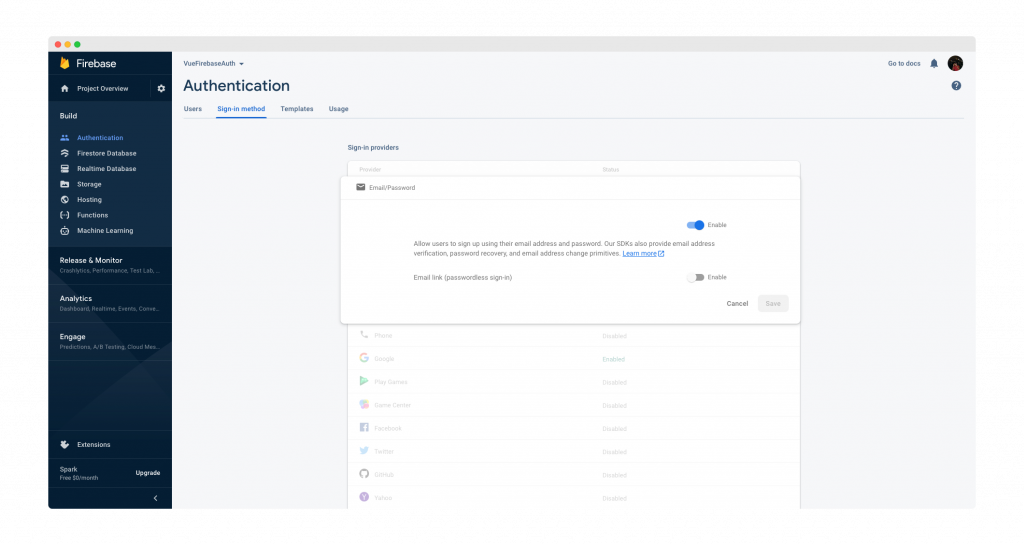The height and width of the screenshot is (545, 1024).
Task: Open the user account avatar
Action: tap(955, 63)
